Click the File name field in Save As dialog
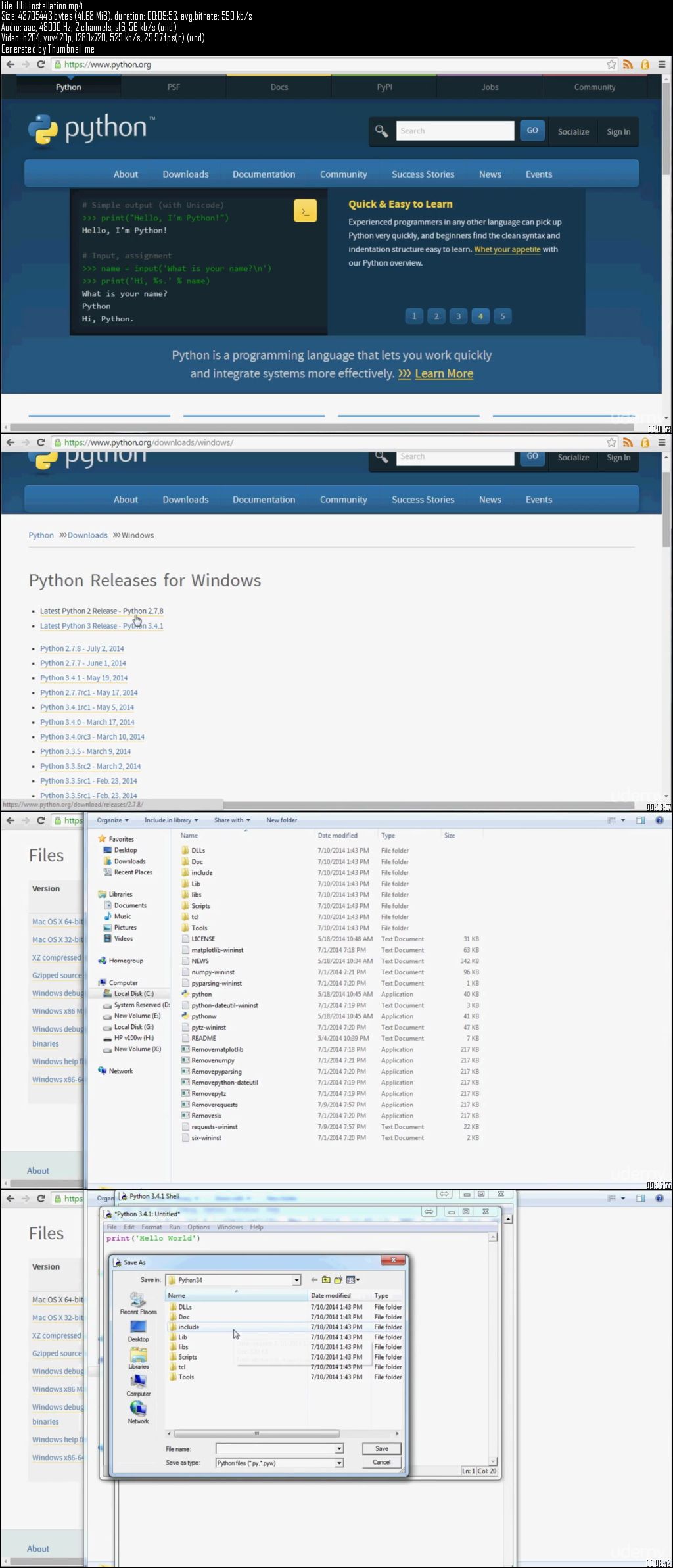Image resolution: width=673 pixels, height=1568 pixels. tap(275, 1448)
